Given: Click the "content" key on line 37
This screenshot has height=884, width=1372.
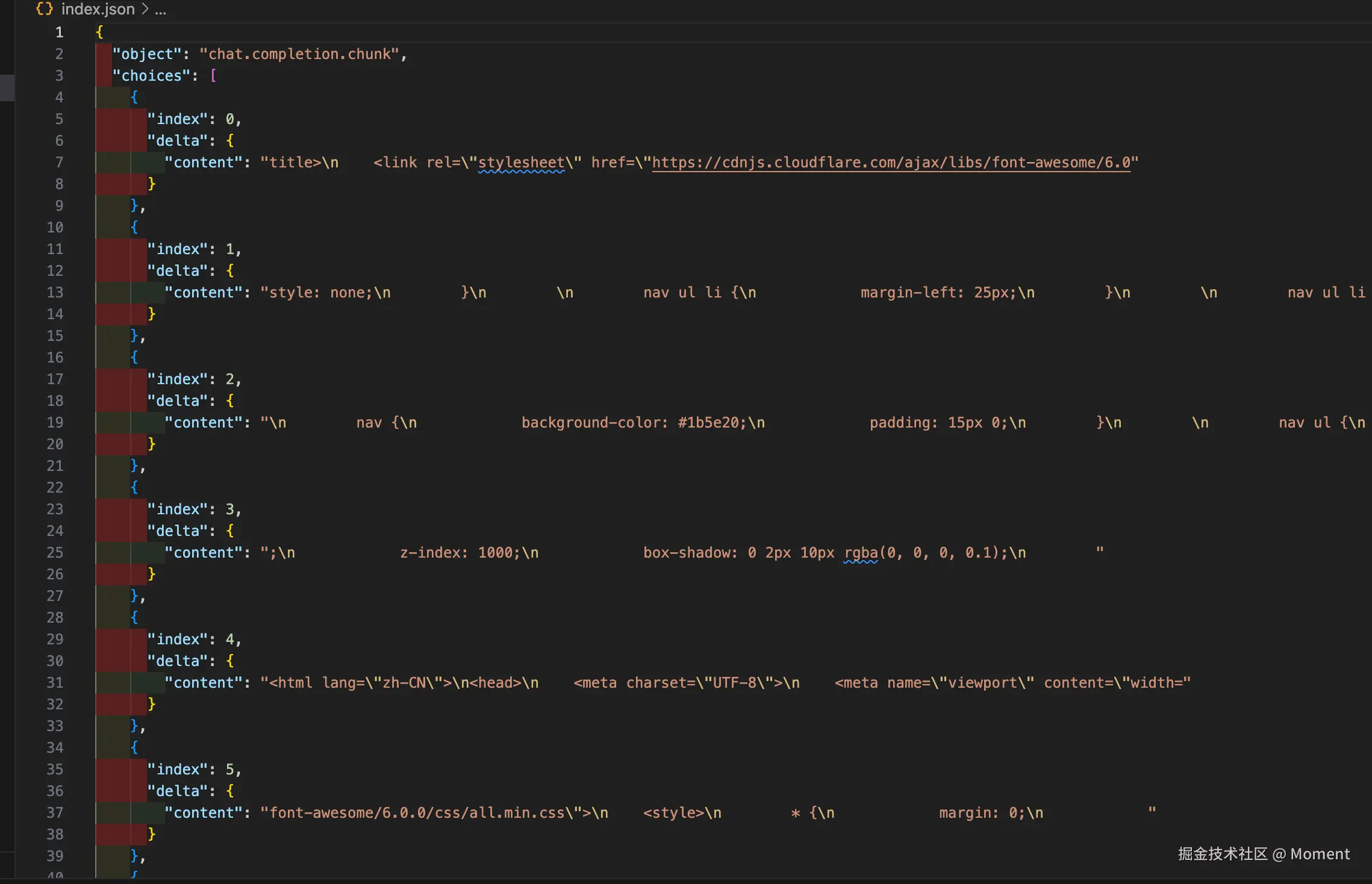Looking at the screenshot, I should click(204, 813).
